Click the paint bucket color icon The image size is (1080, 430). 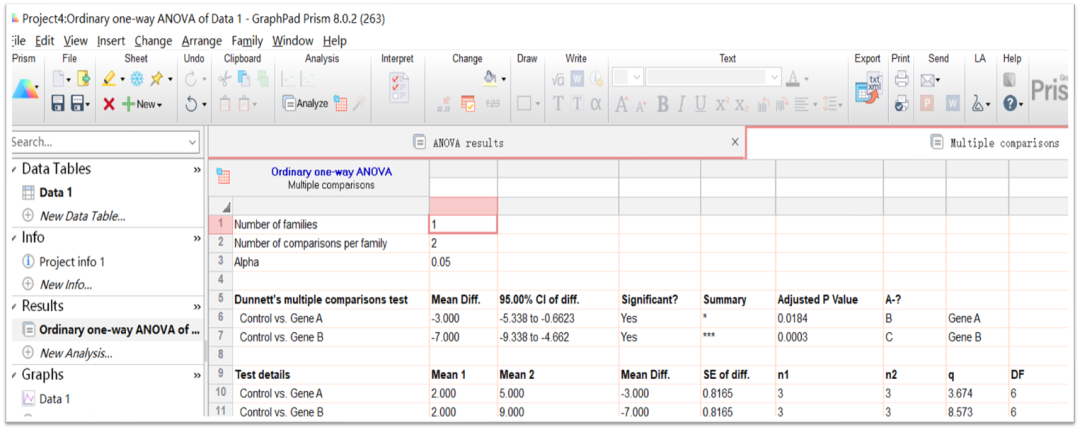(x=490, y=79)
